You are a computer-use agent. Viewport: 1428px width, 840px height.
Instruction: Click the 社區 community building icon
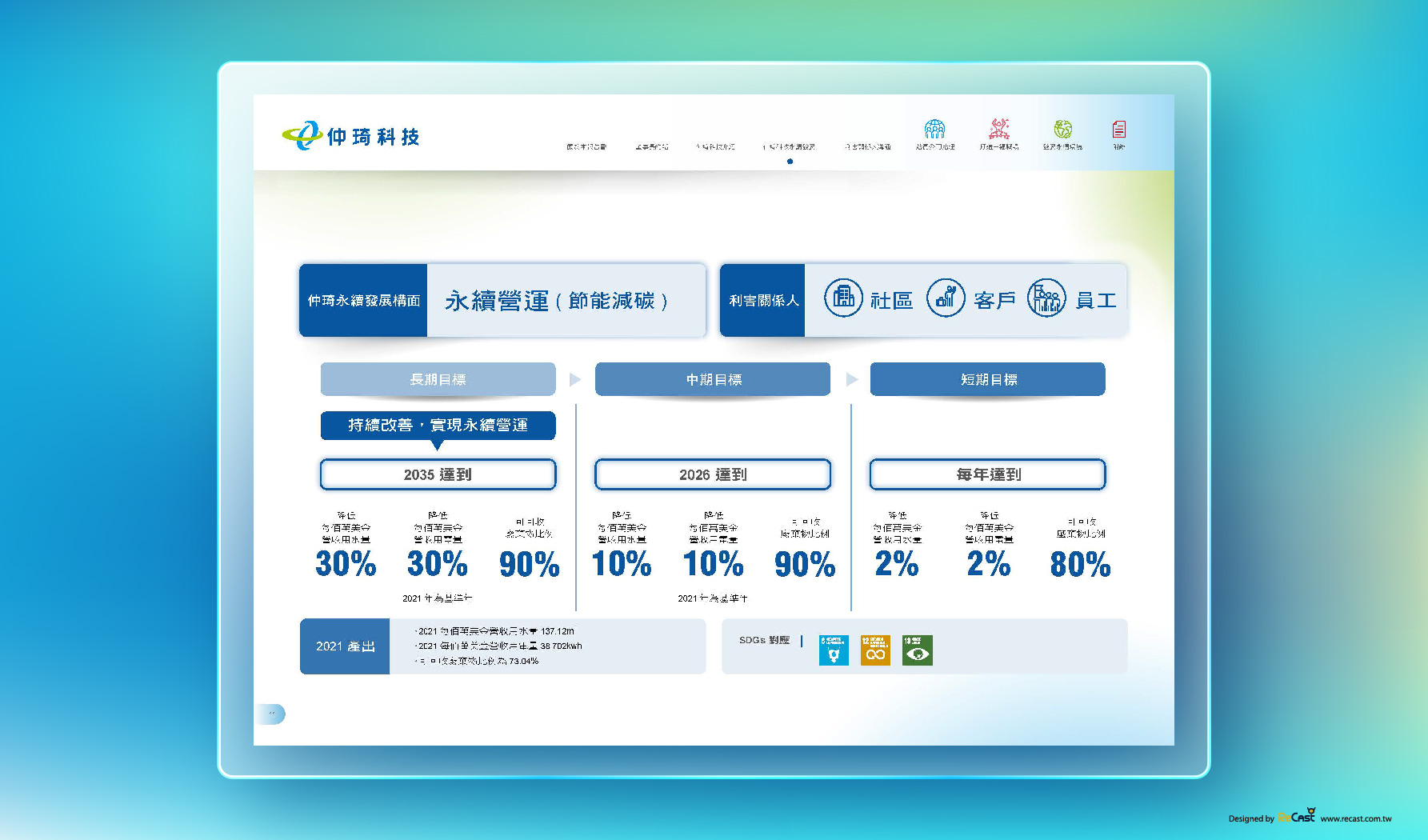coord(844,298)
